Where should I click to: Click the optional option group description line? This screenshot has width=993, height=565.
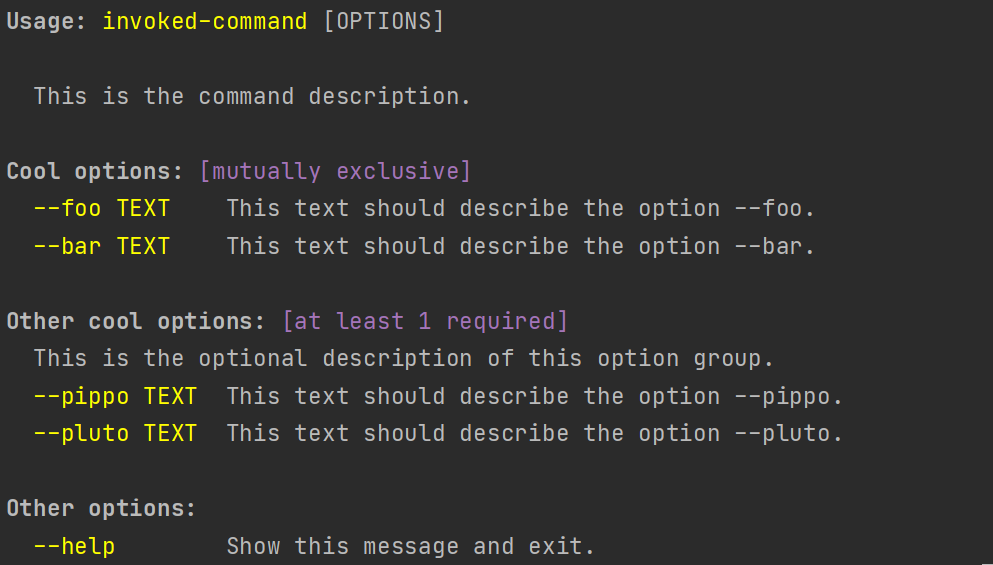(x=404, y=359)
